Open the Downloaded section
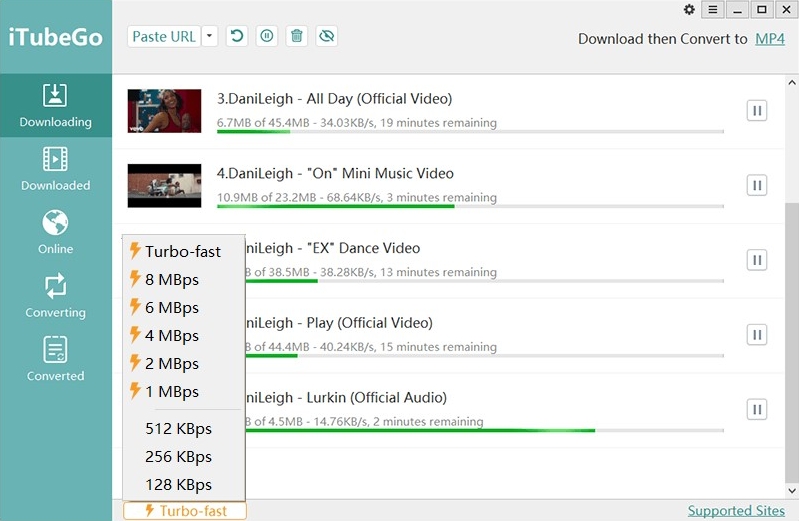The image size is (799, 521). pyautogui.click(x=56, y=169)
